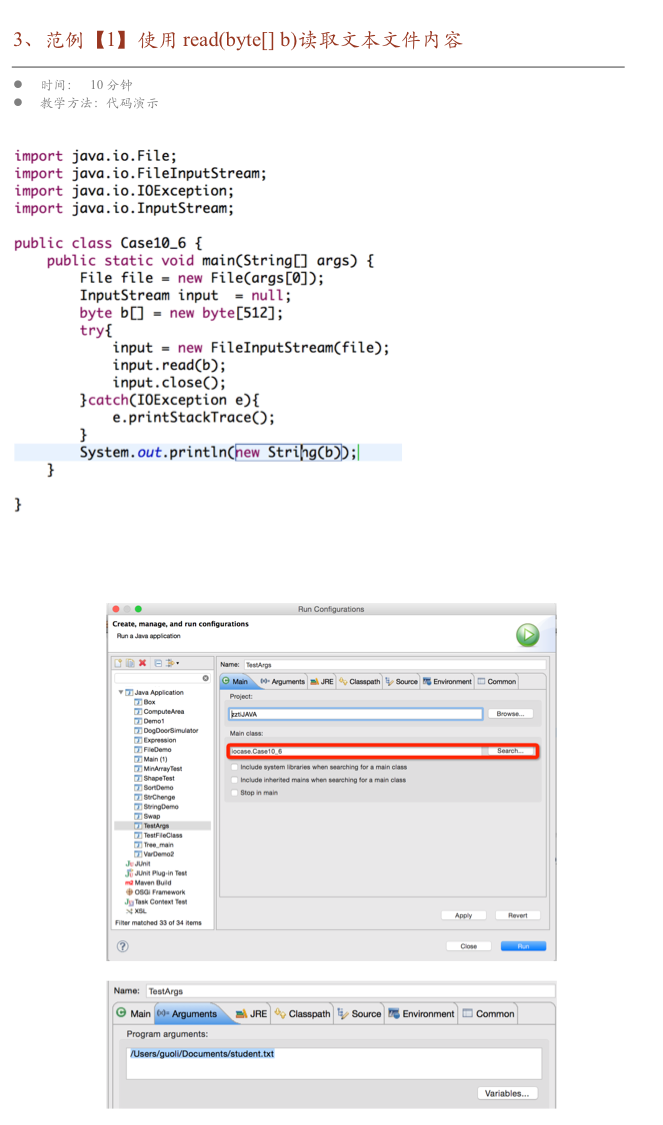Screen dimensions: 663x1125
Task: Select Main tab in the Program arguments panel
Action: coord(133,1014)
